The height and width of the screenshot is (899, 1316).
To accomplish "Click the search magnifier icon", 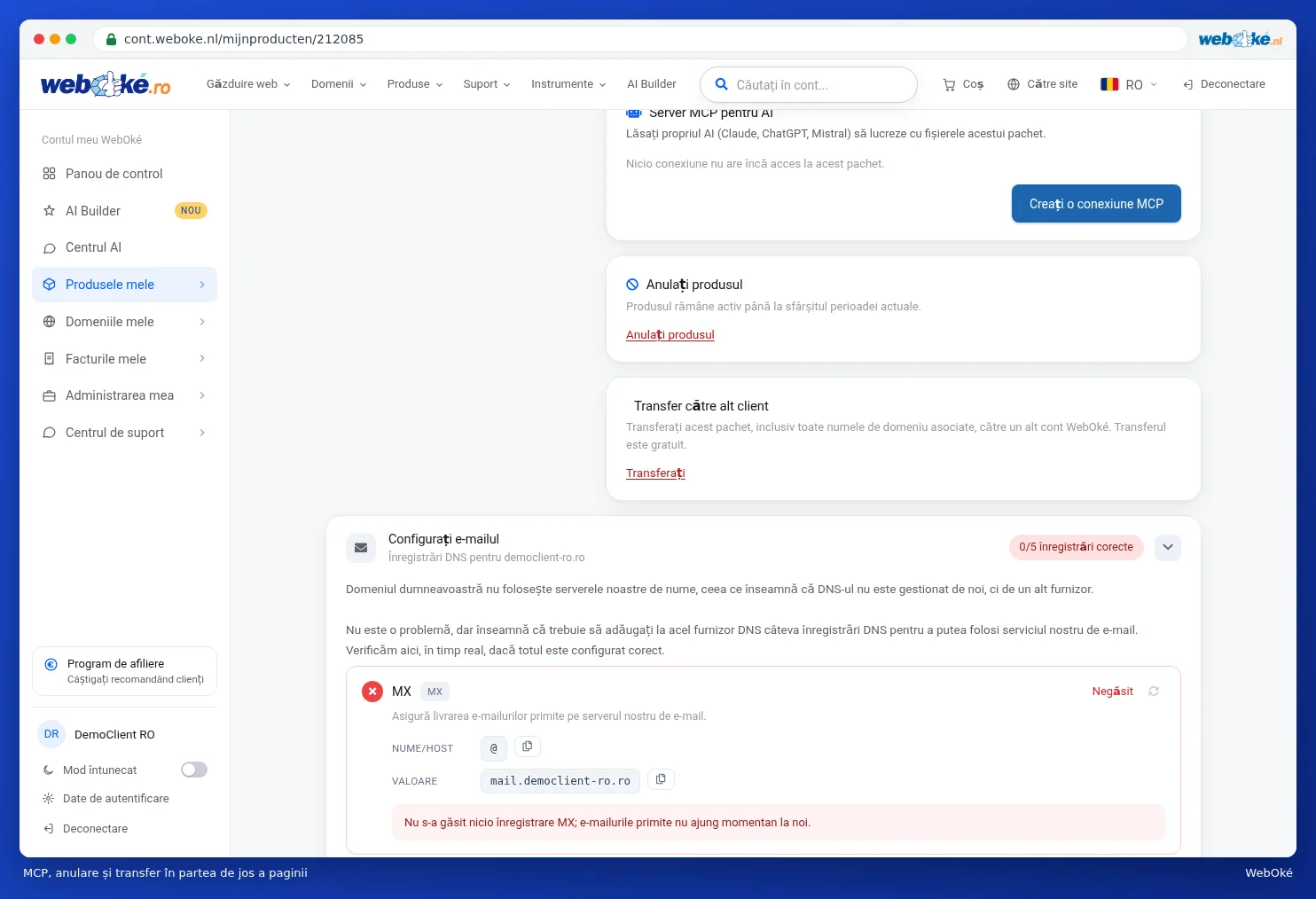I will (722, 84).
